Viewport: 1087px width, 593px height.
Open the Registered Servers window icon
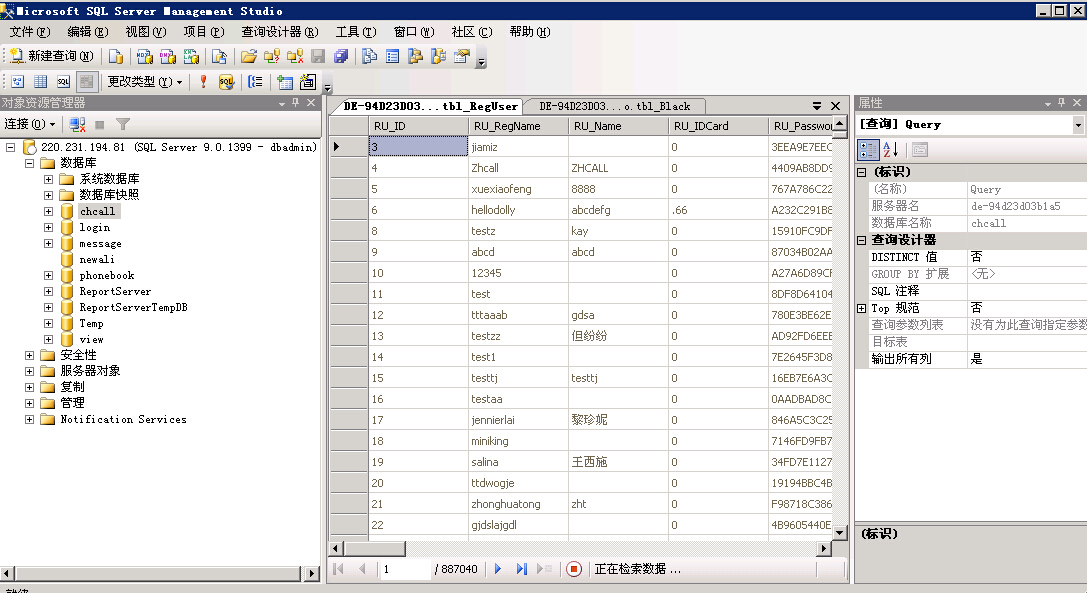pyautogui.click(x=369, y=56)
